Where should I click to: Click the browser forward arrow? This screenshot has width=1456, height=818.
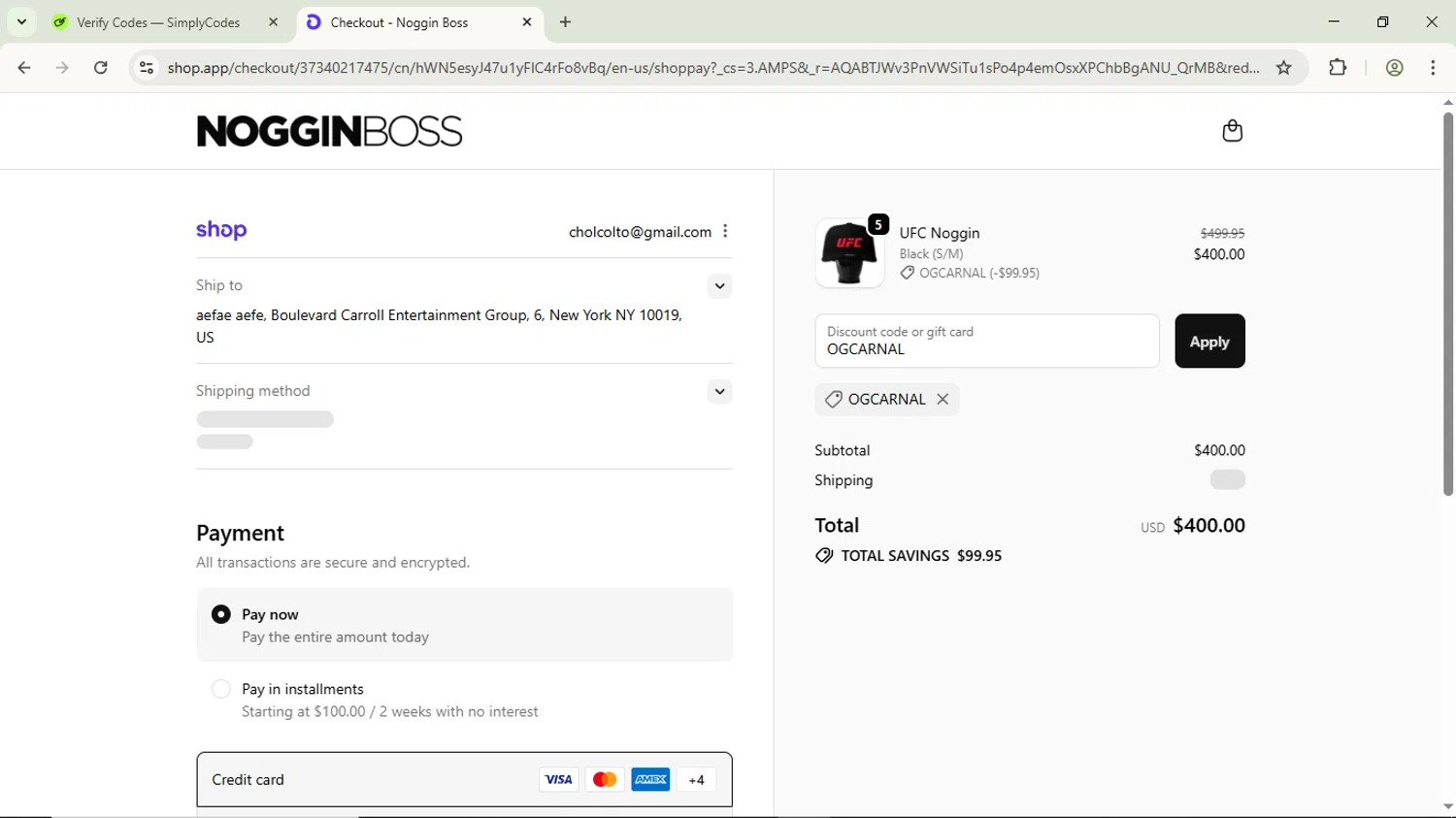click(62, 68)
